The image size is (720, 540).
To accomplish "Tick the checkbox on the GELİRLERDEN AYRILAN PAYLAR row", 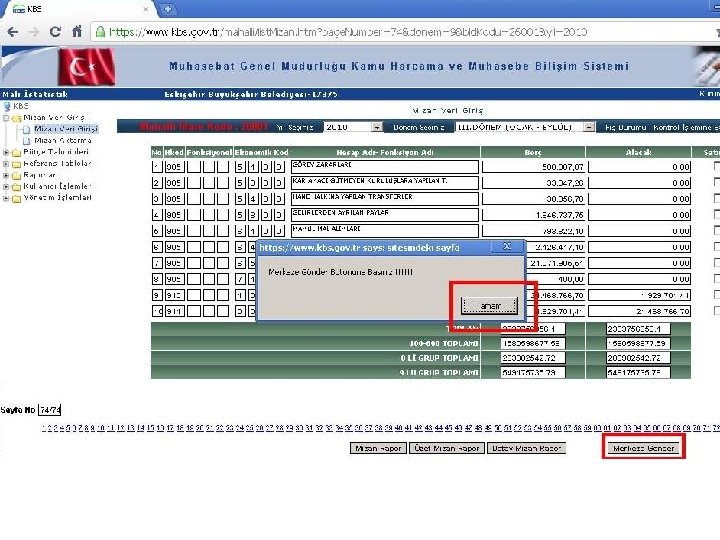I will (x=717, y=214).
